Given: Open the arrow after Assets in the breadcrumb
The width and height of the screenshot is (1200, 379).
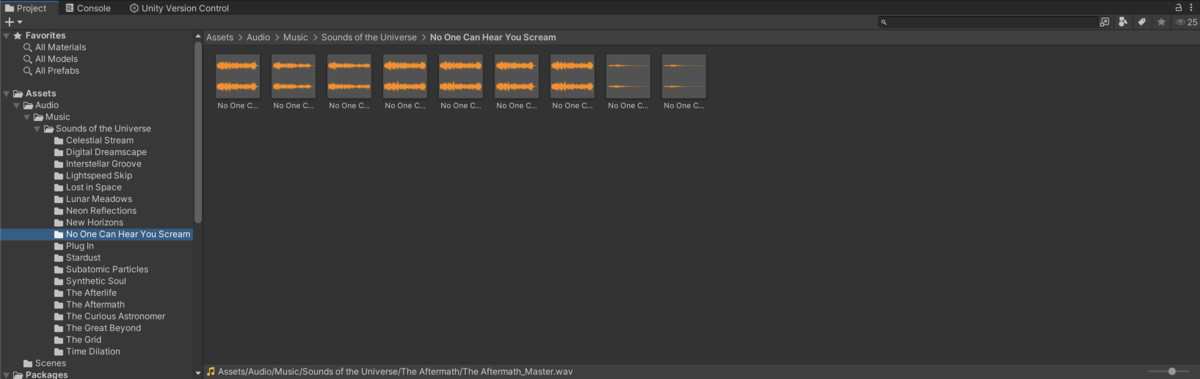Looking at the screenshot, I should pos(240,37).
